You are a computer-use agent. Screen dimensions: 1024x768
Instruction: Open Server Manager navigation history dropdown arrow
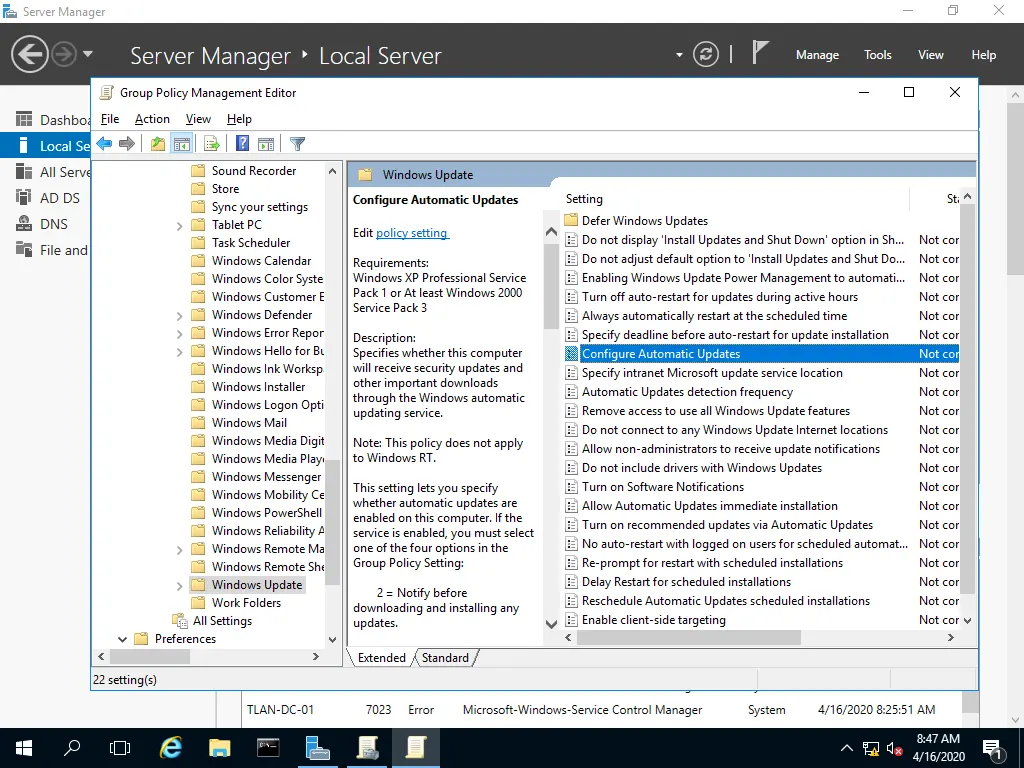pyautogui.click(x=88, y=54)
